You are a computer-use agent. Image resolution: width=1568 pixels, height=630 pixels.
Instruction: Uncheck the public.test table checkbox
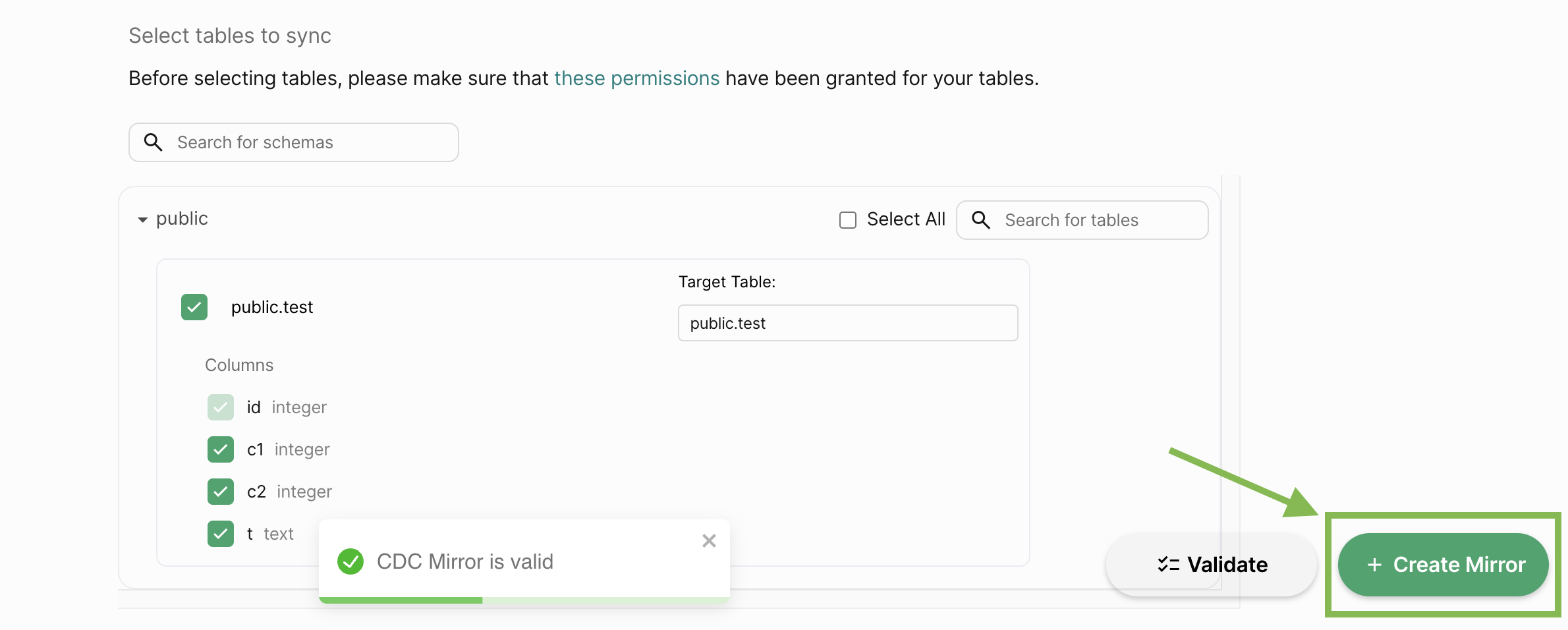(194, 307)
